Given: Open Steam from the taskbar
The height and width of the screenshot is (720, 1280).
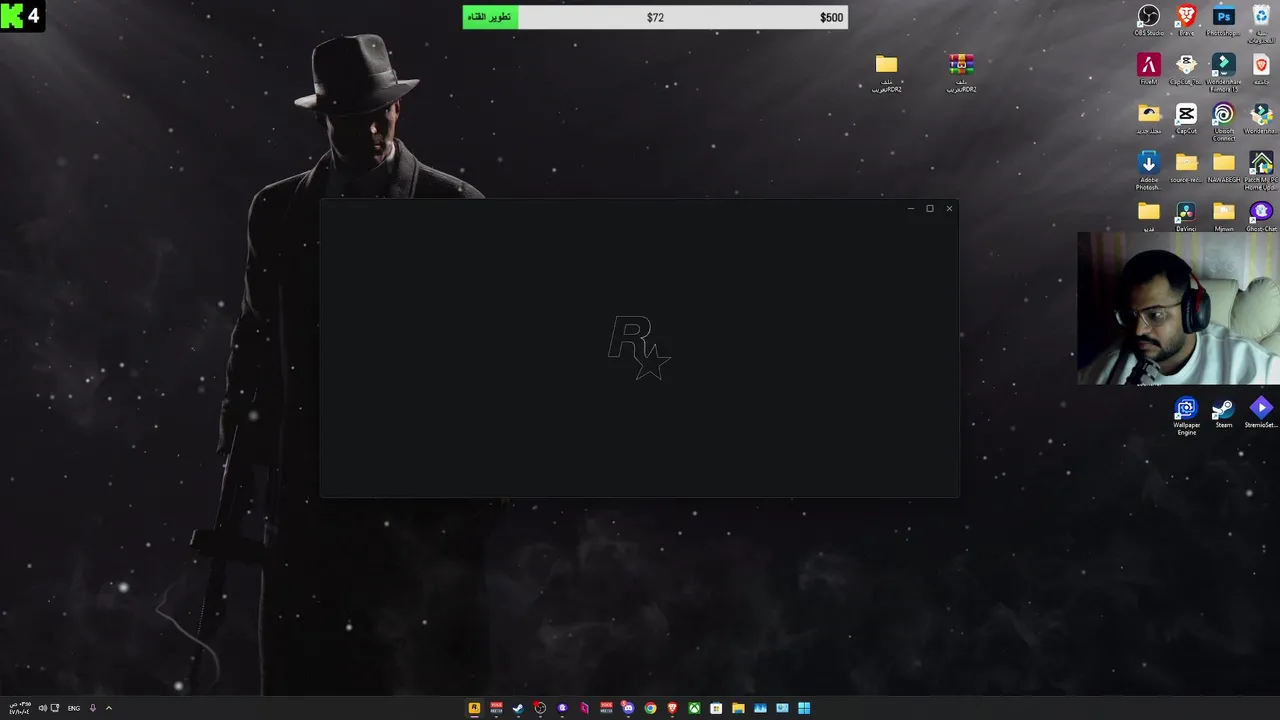Looking at the screenshot, I should (518, 708).
